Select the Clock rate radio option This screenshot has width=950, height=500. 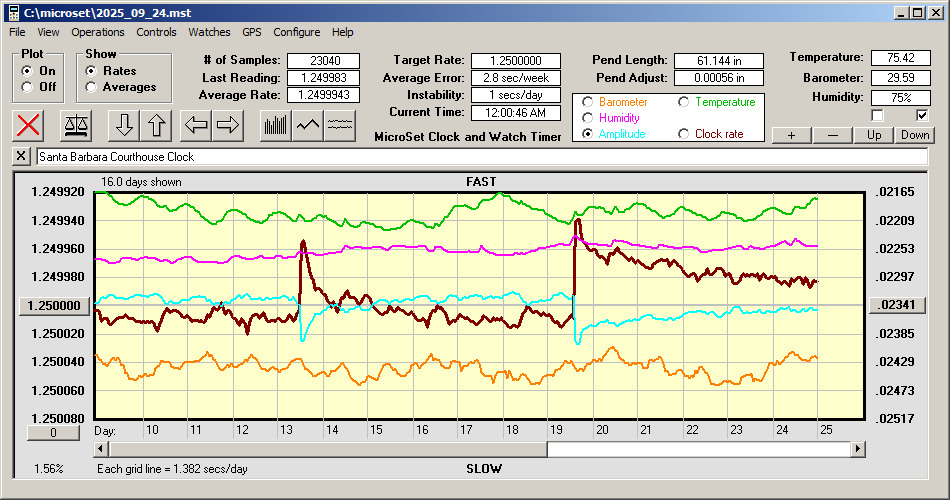coord(684,134)
